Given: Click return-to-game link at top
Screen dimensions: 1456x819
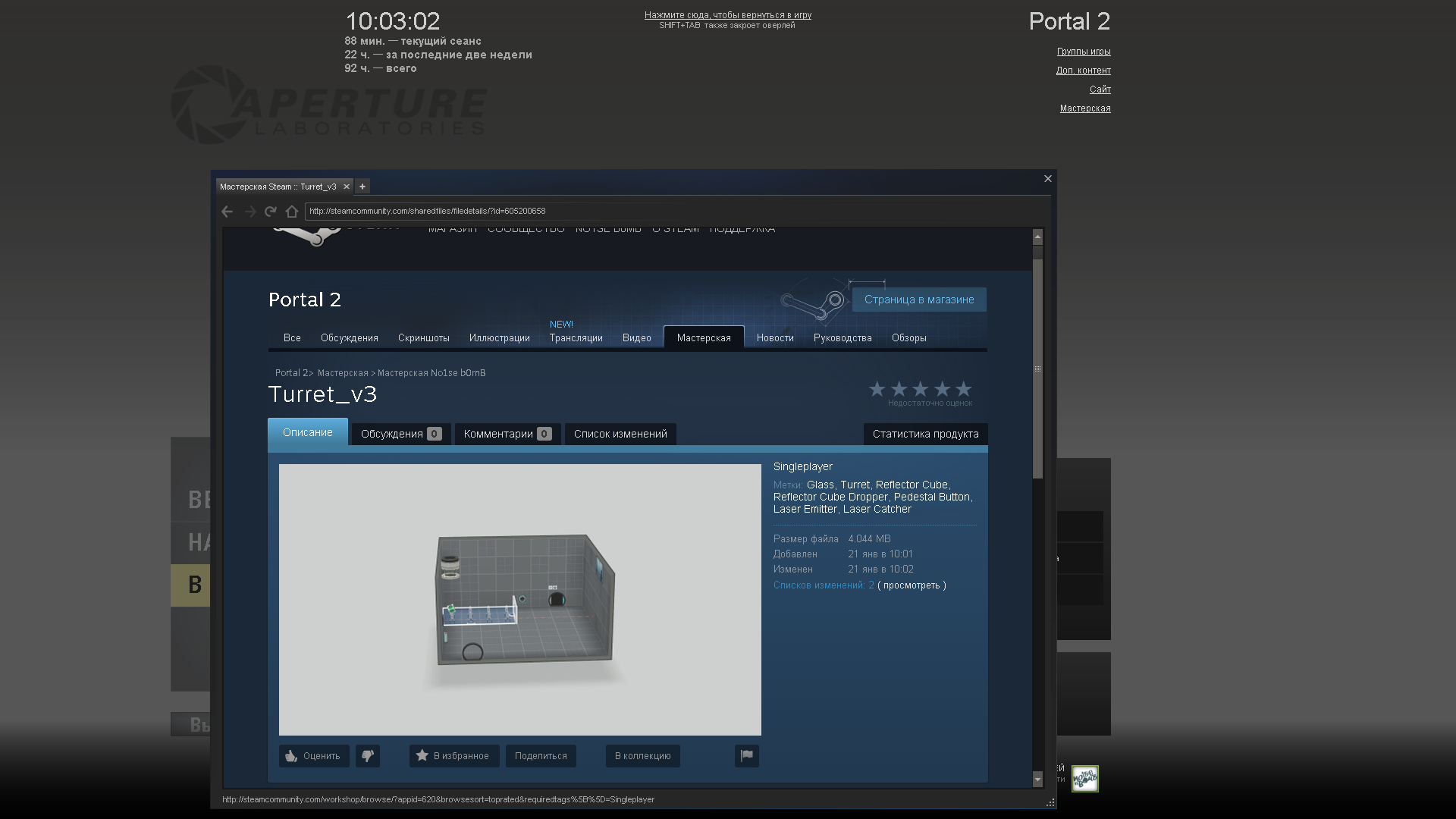Looking at the screenshot, I should 728,15.
